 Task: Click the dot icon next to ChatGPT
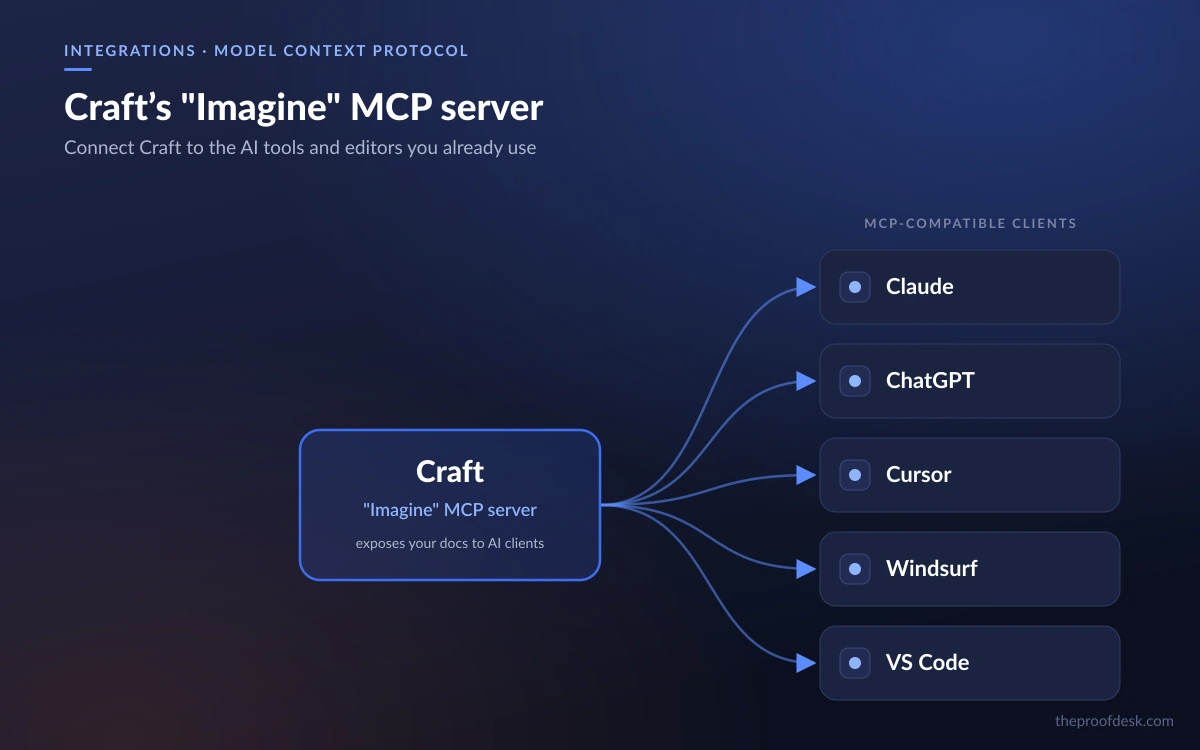[x=854, y=381]
